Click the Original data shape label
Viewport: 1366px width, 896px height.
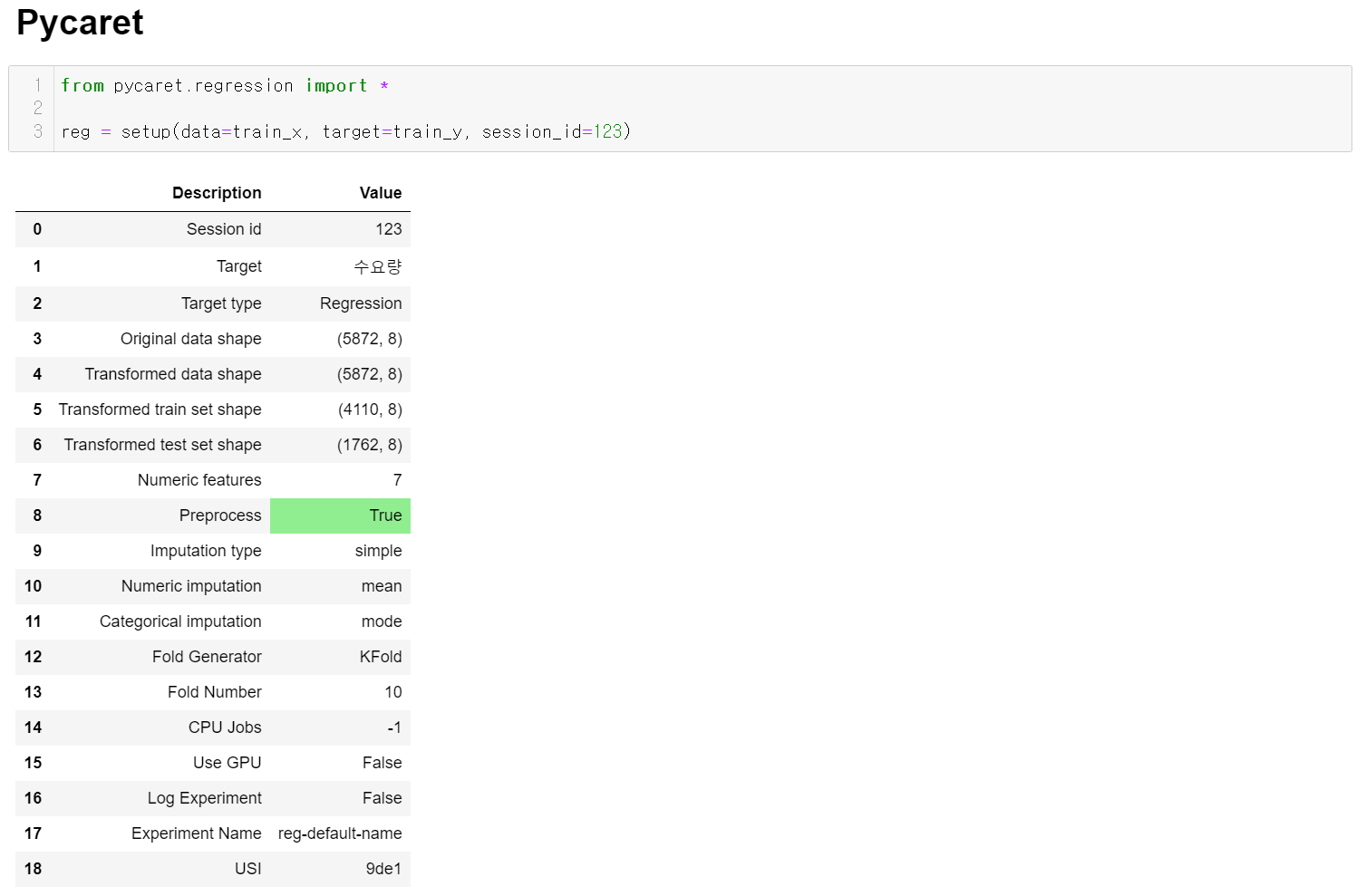[191, 339]
